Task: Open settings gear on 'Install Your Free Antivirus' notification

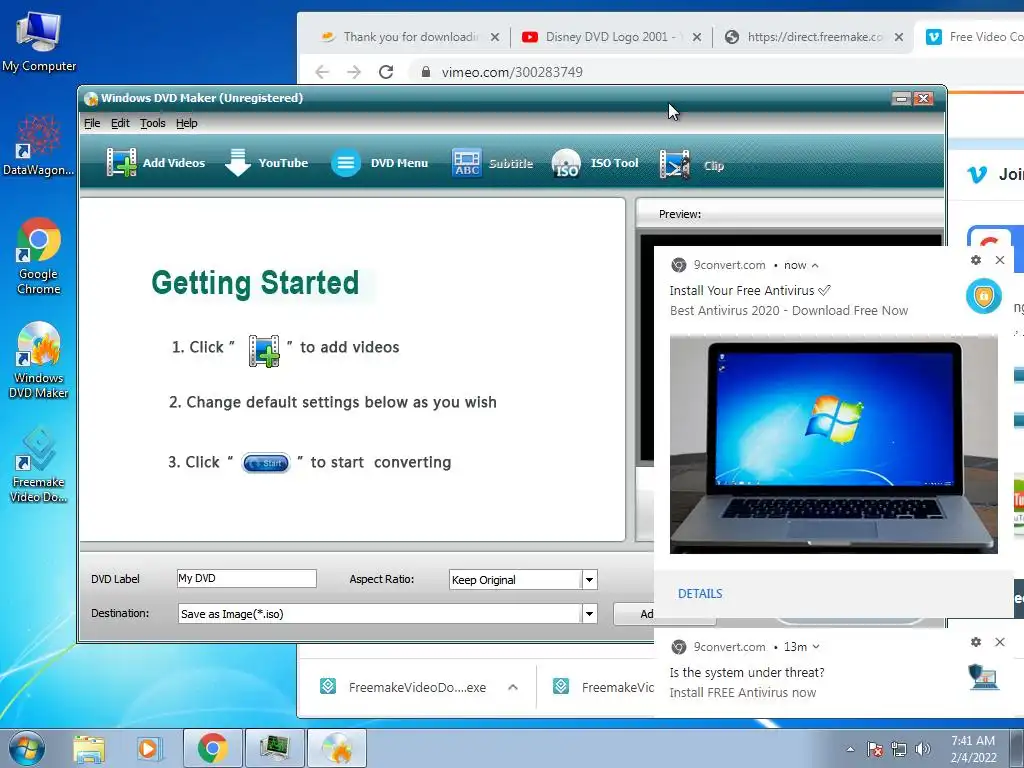Action: [976, 260]
